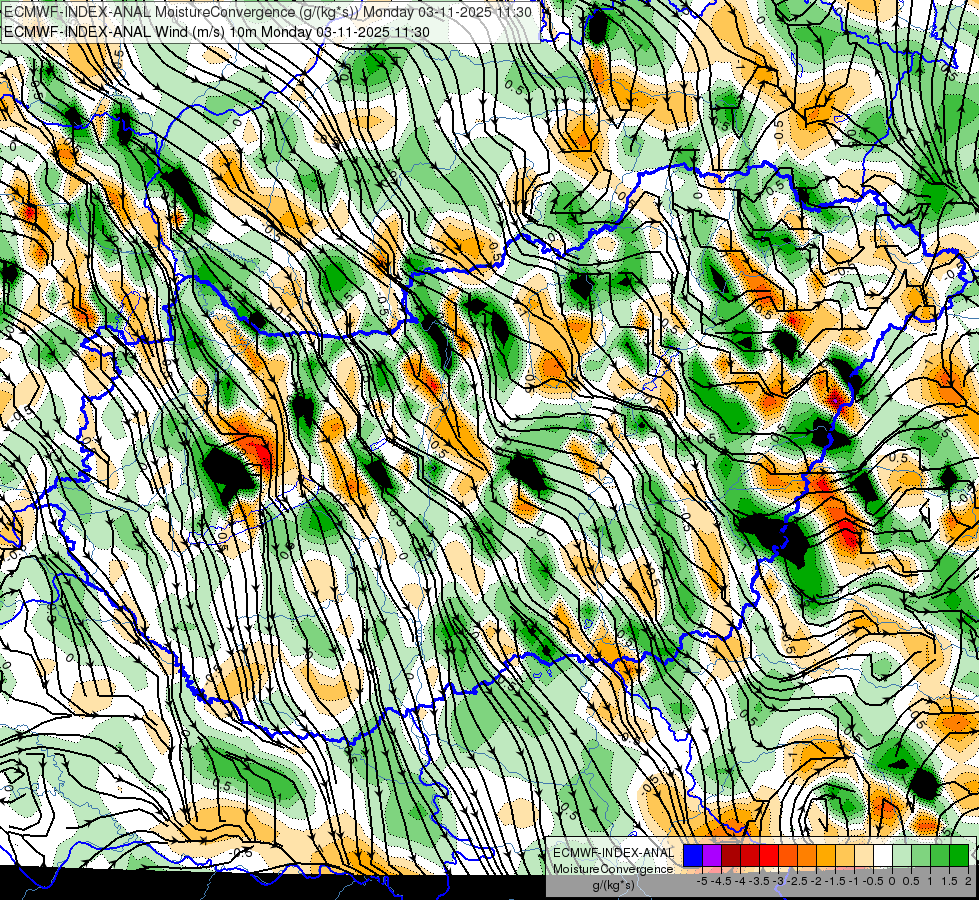The image size is (979, 900).
Task: Click the purple legend swatch
Action: pos(712,855)
